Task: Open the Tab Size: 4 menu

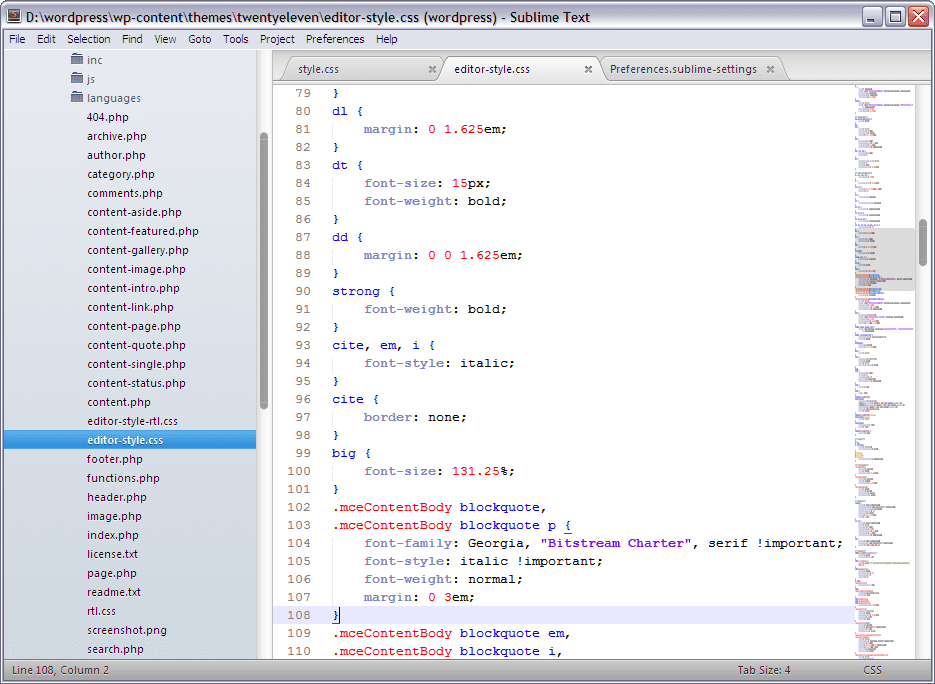Action: point(764,669)
